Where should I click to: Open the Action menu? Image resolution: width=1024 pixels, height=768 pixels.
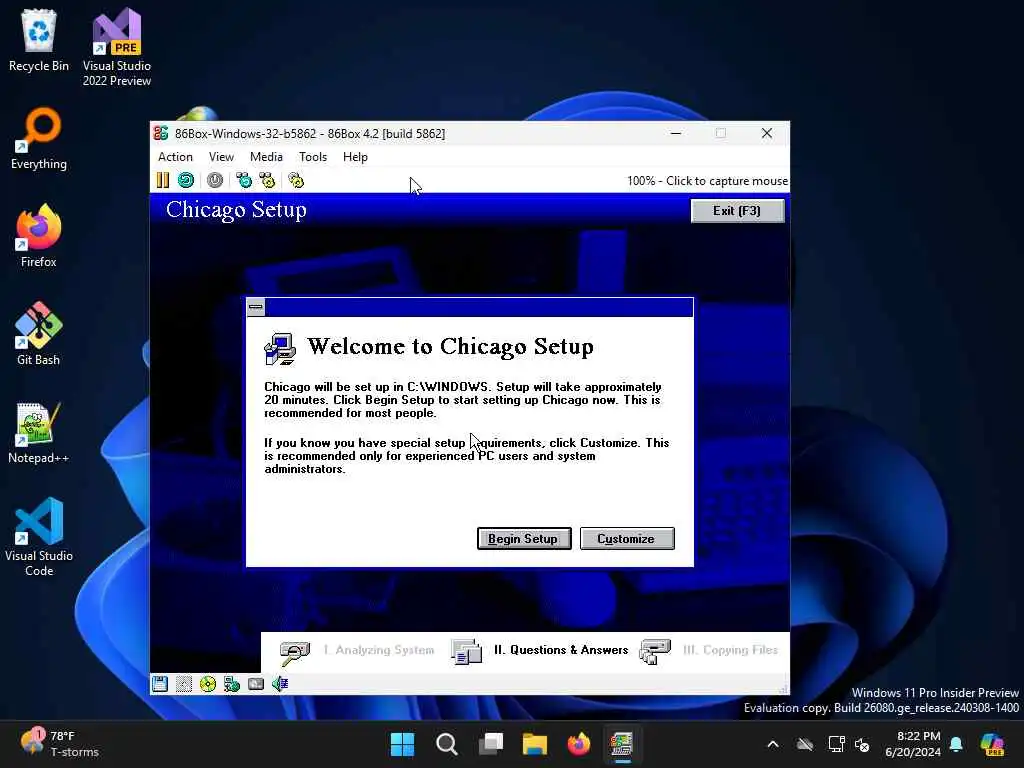[x=175, y=157]
